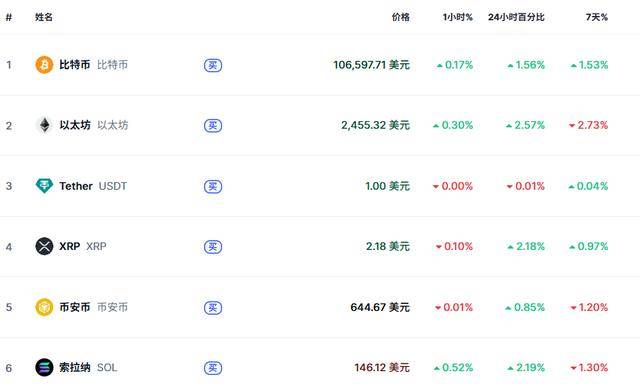The height and width of the screenshot is (384, 640).
Task: Sort by the 姓名 column header
Action: pyautogui.click(x=44, y=17)
